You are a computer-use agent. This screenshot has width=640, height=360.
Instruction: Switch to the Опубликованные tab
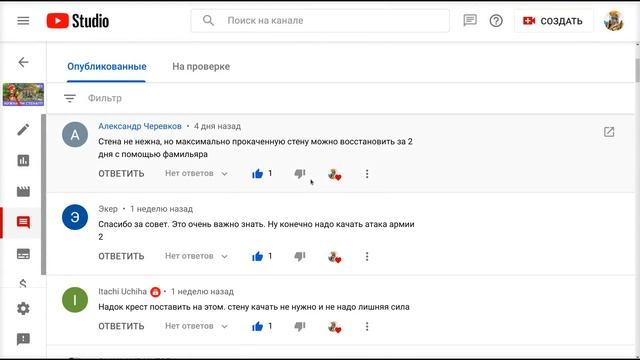pyautogui.click(x=107, y=67)
